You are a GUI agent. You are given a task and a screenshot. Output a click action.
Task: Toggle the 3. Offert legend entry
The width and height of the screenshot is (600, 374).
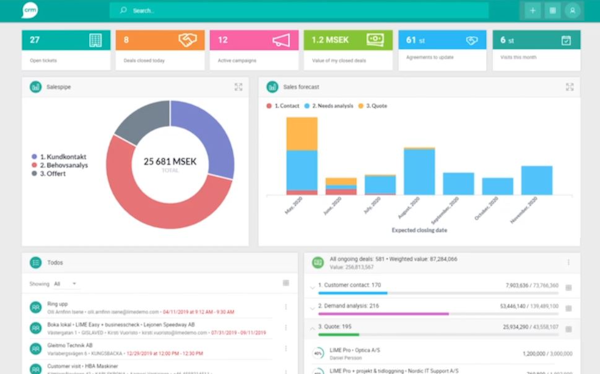tap(49, 173)
